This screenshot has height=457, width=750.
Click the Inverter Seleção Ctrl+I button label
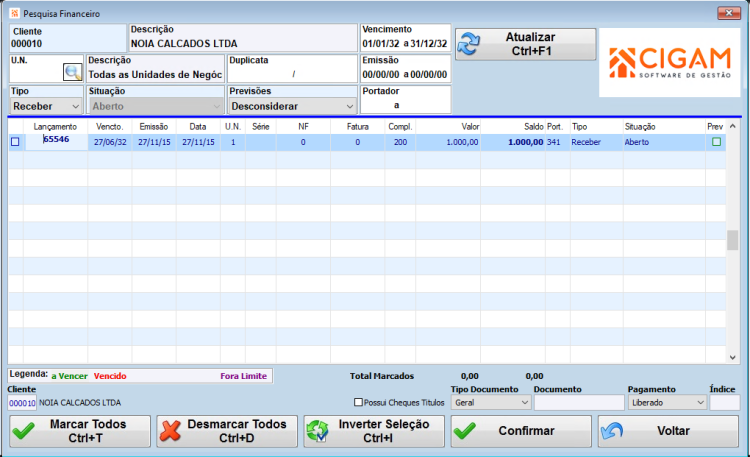pos(384,431)
